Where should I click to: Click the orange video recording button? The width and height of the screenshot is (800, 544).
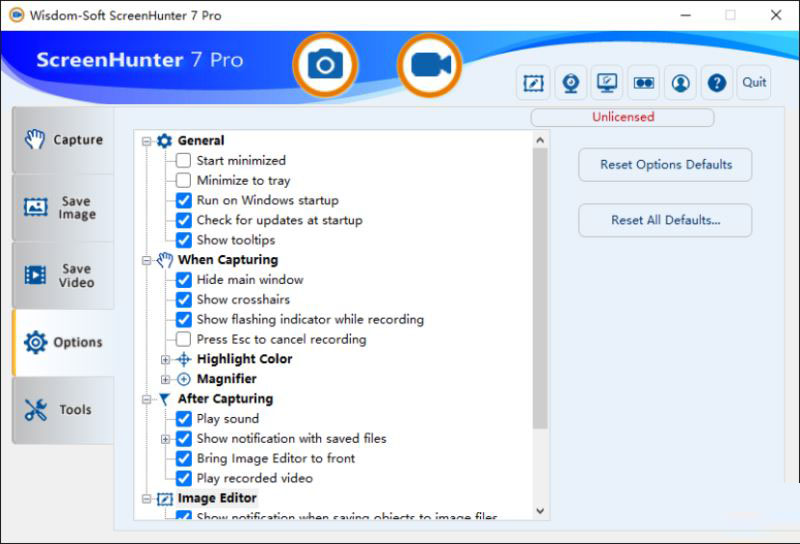[430, 65]
